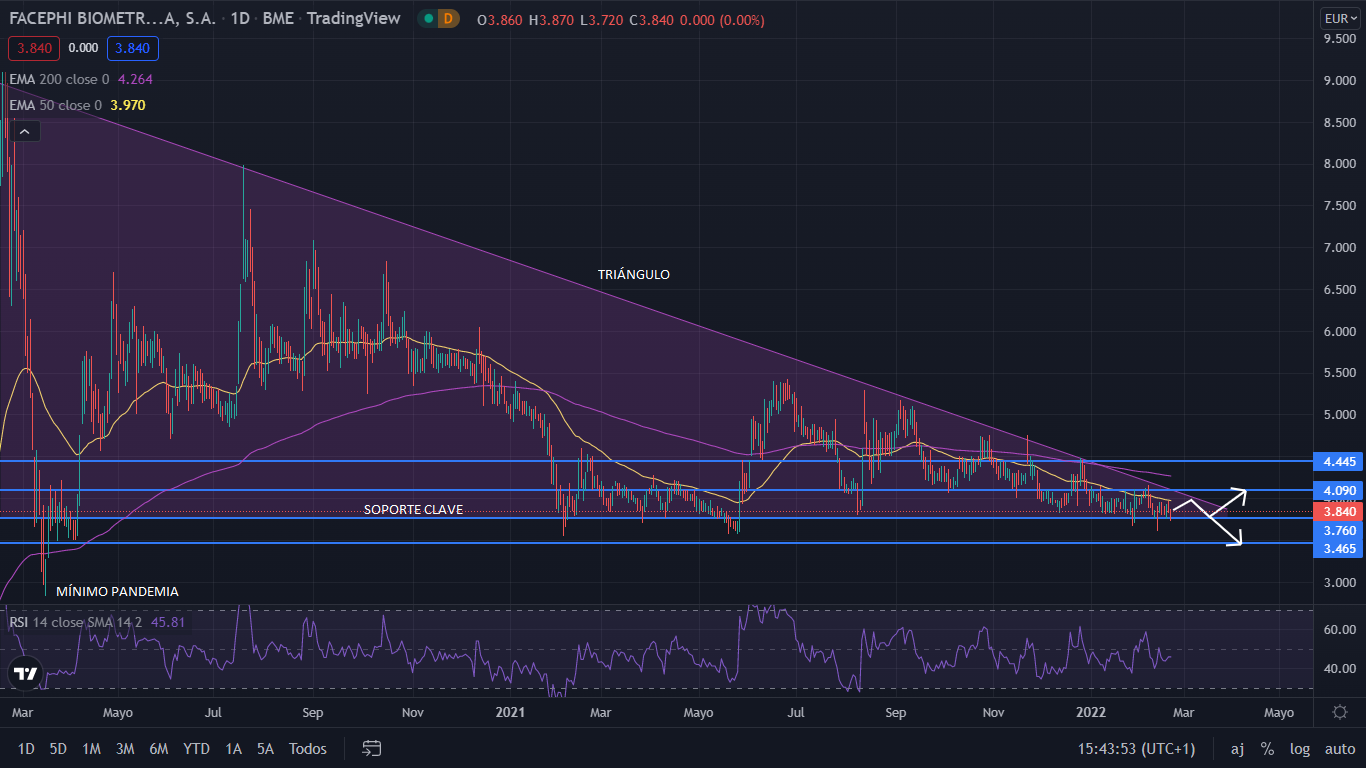Toggle percentage scale mode
The width and height of the screenshot is (1366, 768).
point(1267,748)
